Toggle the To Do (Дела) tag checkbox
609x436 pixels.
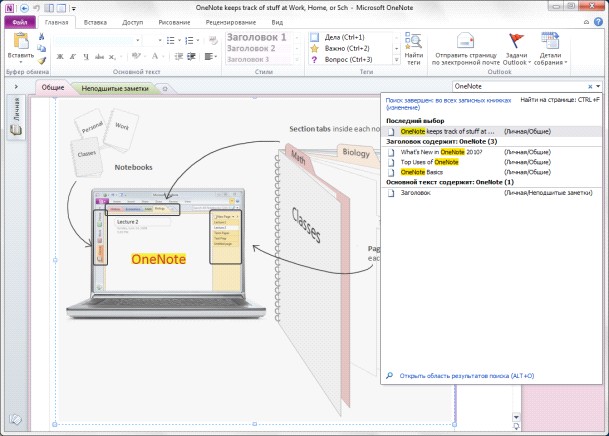tap(315, 37)
